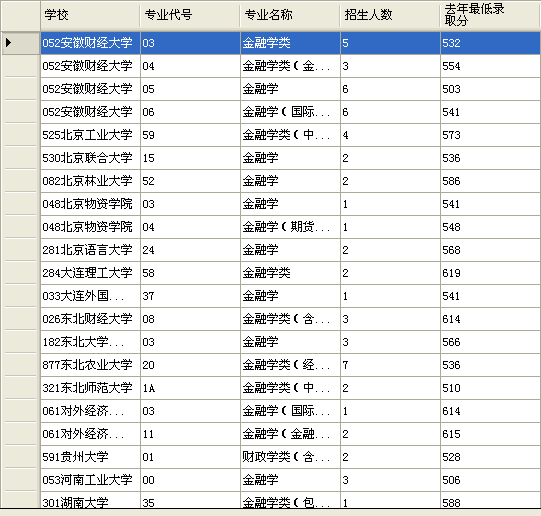Select the 财政学类 major name cell
541x516 pixels.
(x=290, y=457)
